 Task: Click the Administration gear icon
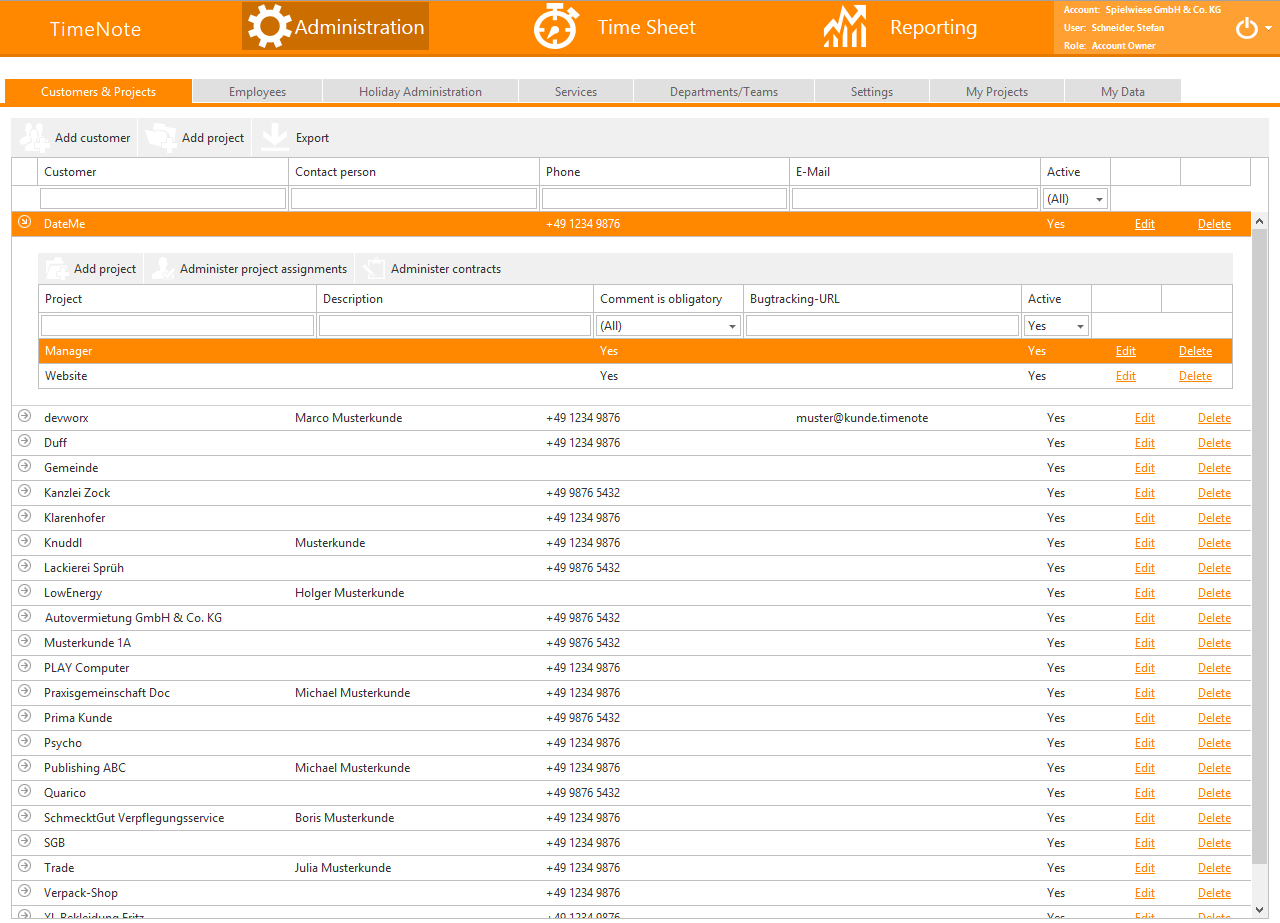tap(269, 27)
